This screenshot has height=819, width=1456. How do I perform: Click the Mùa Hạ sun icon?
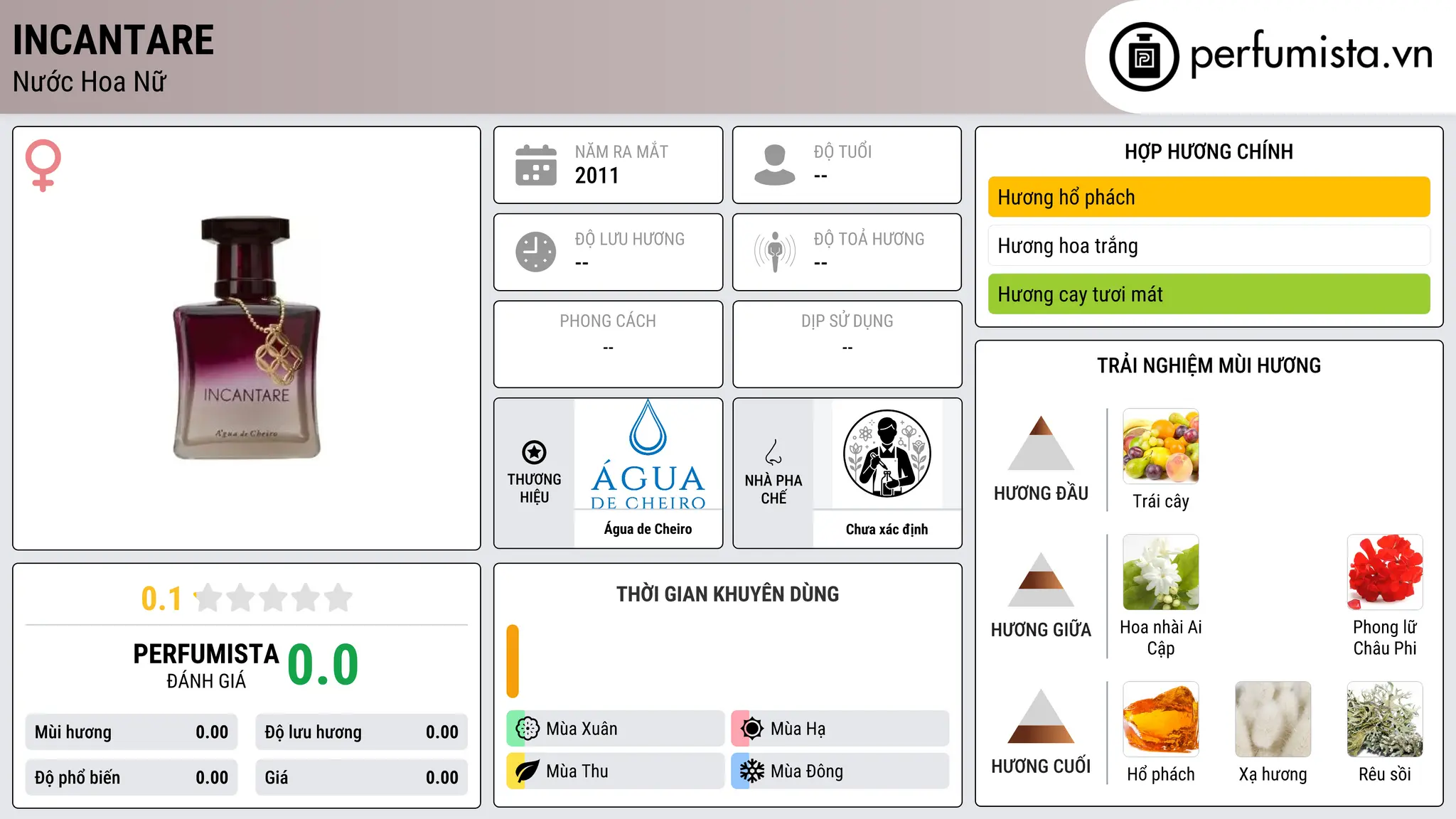(752, 729)
